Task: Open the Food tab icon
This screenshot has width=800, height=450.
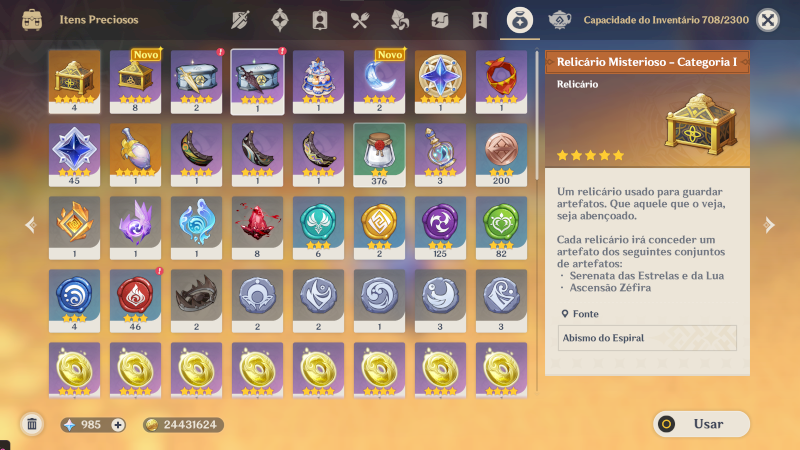Action: point(360,20)
